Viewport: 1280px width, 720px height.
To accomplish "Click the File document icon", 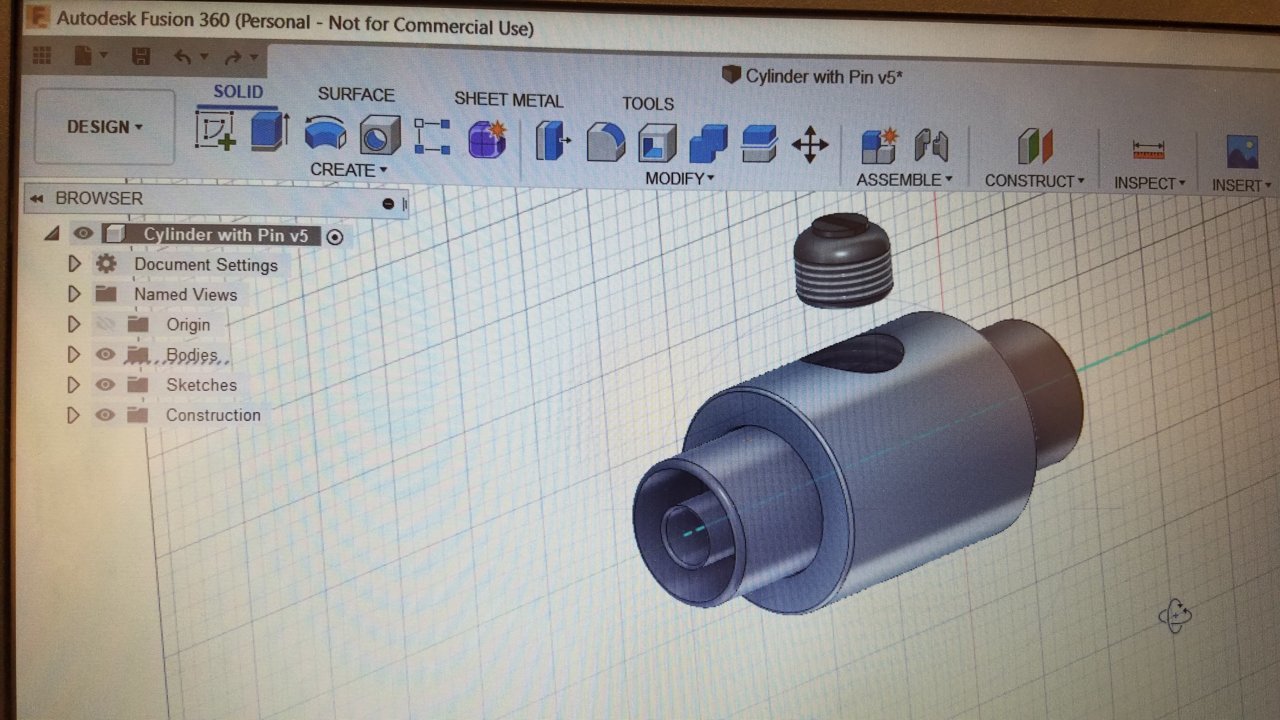I will point(82,55).
